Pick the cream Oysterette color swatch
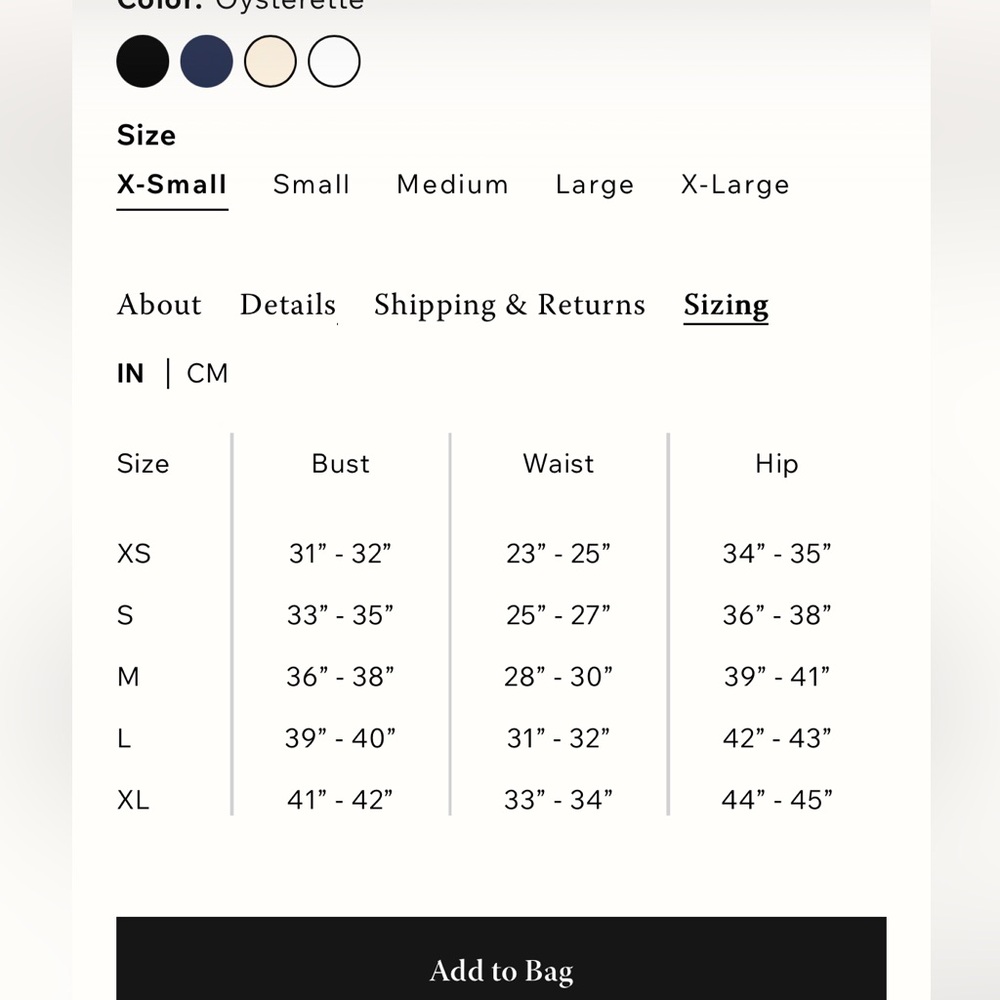 pos(270,61)
